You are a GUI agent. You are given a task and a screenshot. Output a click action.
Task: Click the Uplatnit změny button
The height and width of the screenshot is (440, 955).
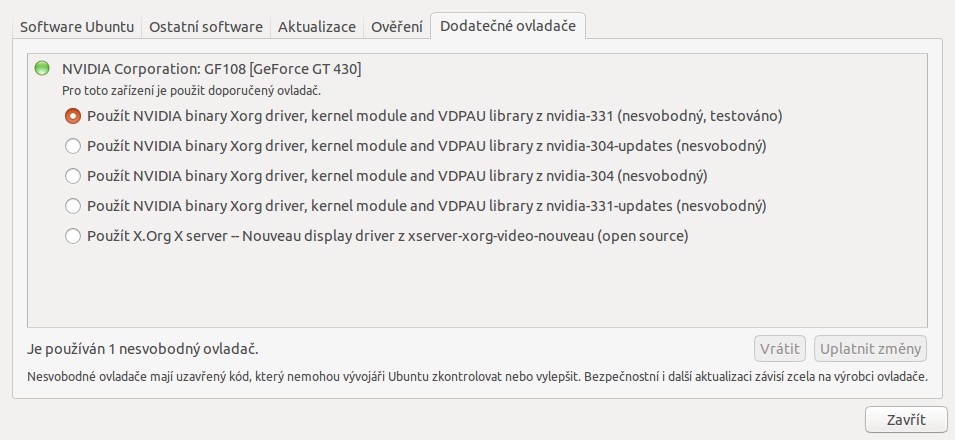(x=870, y=349)
